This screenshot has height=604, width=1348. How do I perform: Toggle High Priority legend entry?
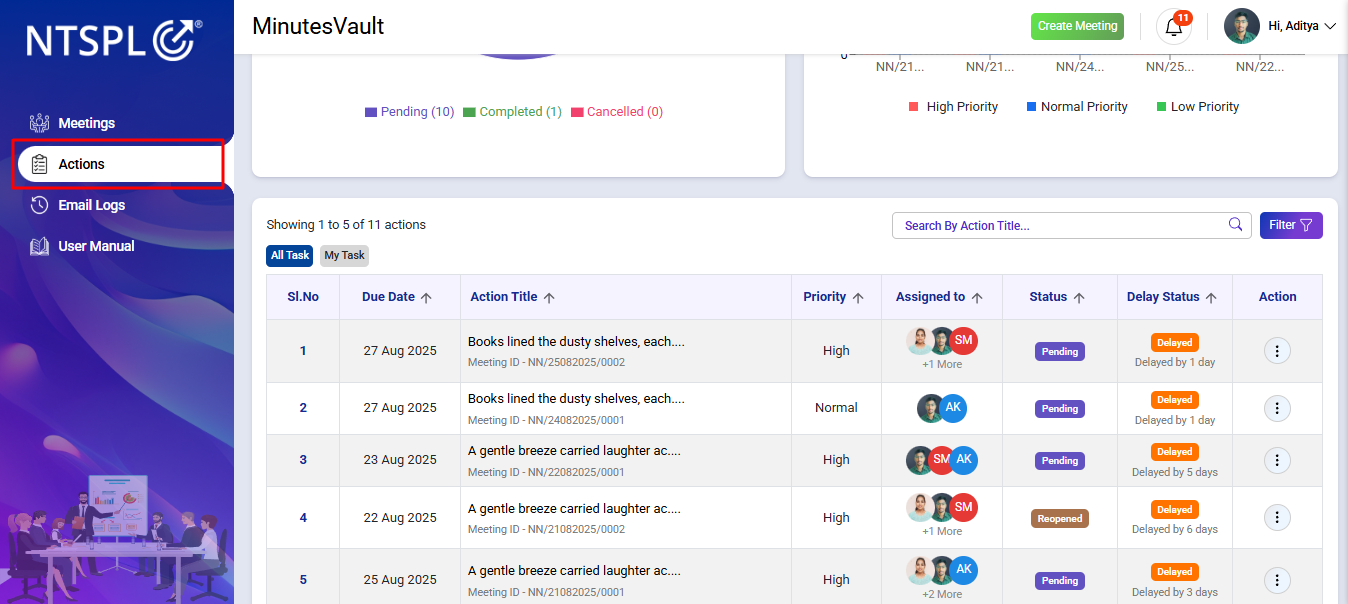pyautogui.click(x=953, y=107)
